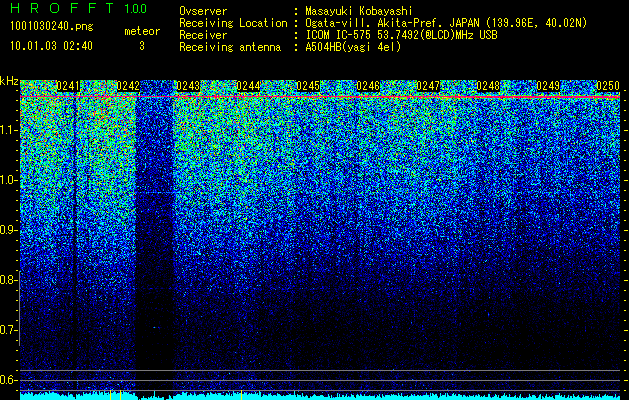Click the 0248 time marker
The width and height of the screenshot is (629, 400).
[x=488, y=86]
